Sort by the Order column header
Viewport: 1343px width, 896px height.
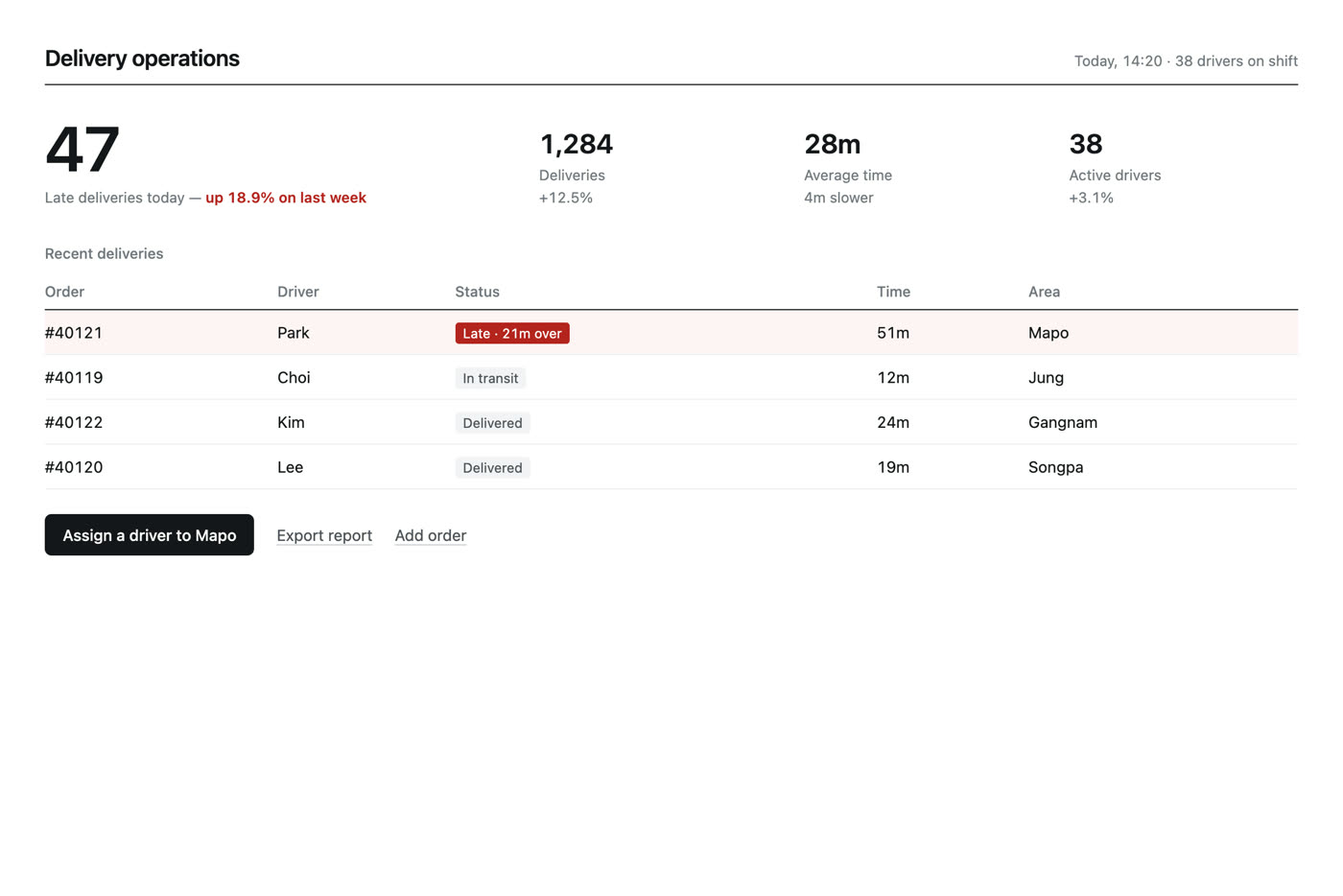tap(64, 292)
